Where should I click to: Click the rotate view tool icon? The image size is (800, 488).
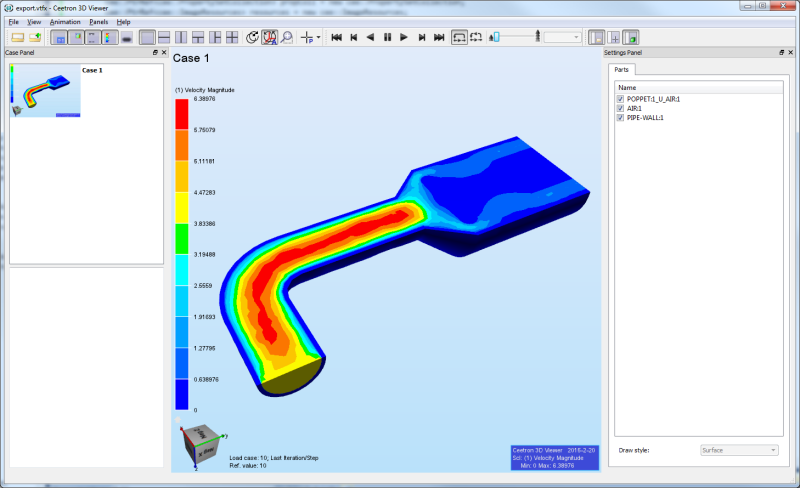pyautogui.click(x=252, y=37)
